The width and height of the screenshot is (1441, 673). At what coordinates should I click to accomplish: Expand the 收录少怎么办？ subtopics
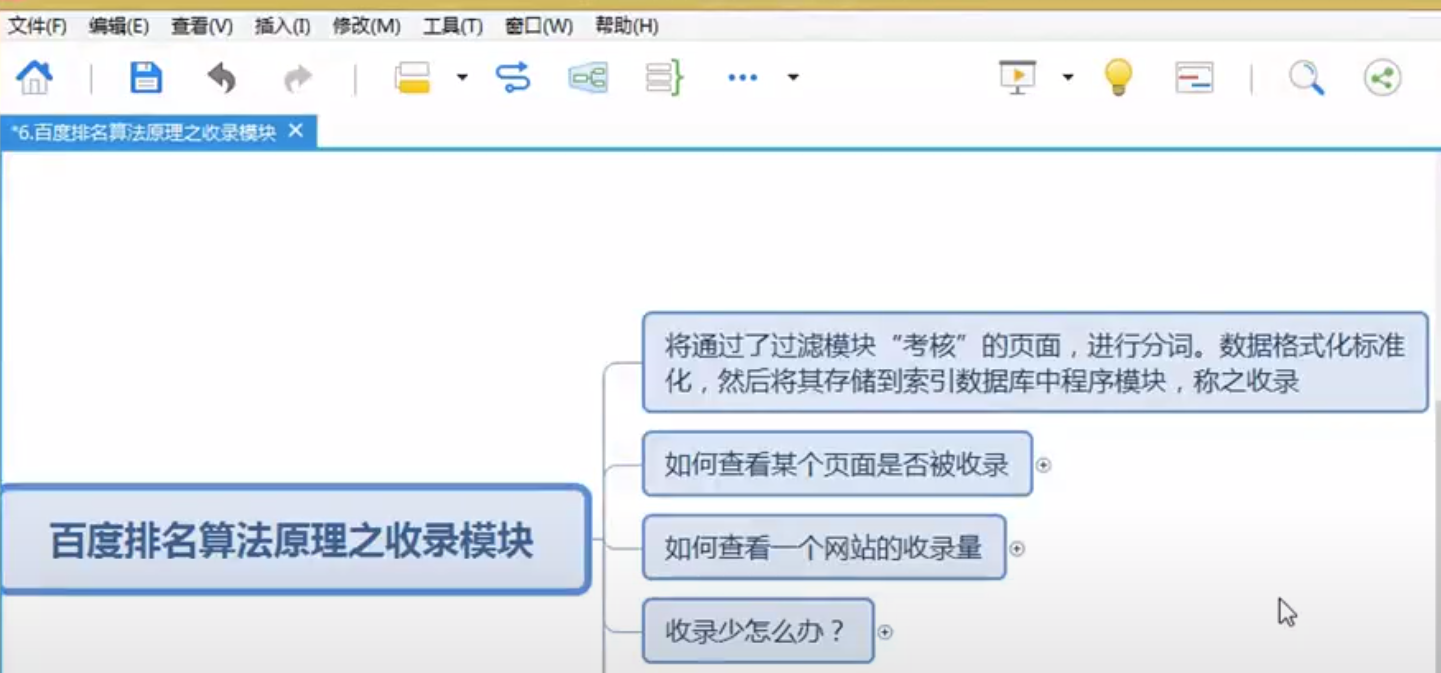(x=885, y=632)
